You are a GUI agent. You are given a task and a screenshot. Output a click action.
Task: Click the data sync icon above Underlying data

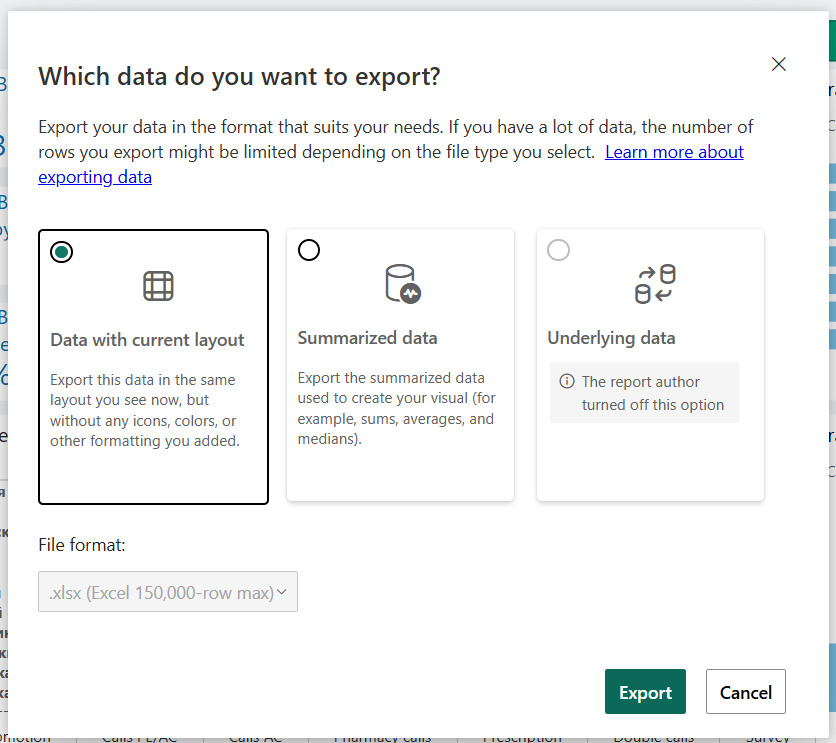click(655, 285)
